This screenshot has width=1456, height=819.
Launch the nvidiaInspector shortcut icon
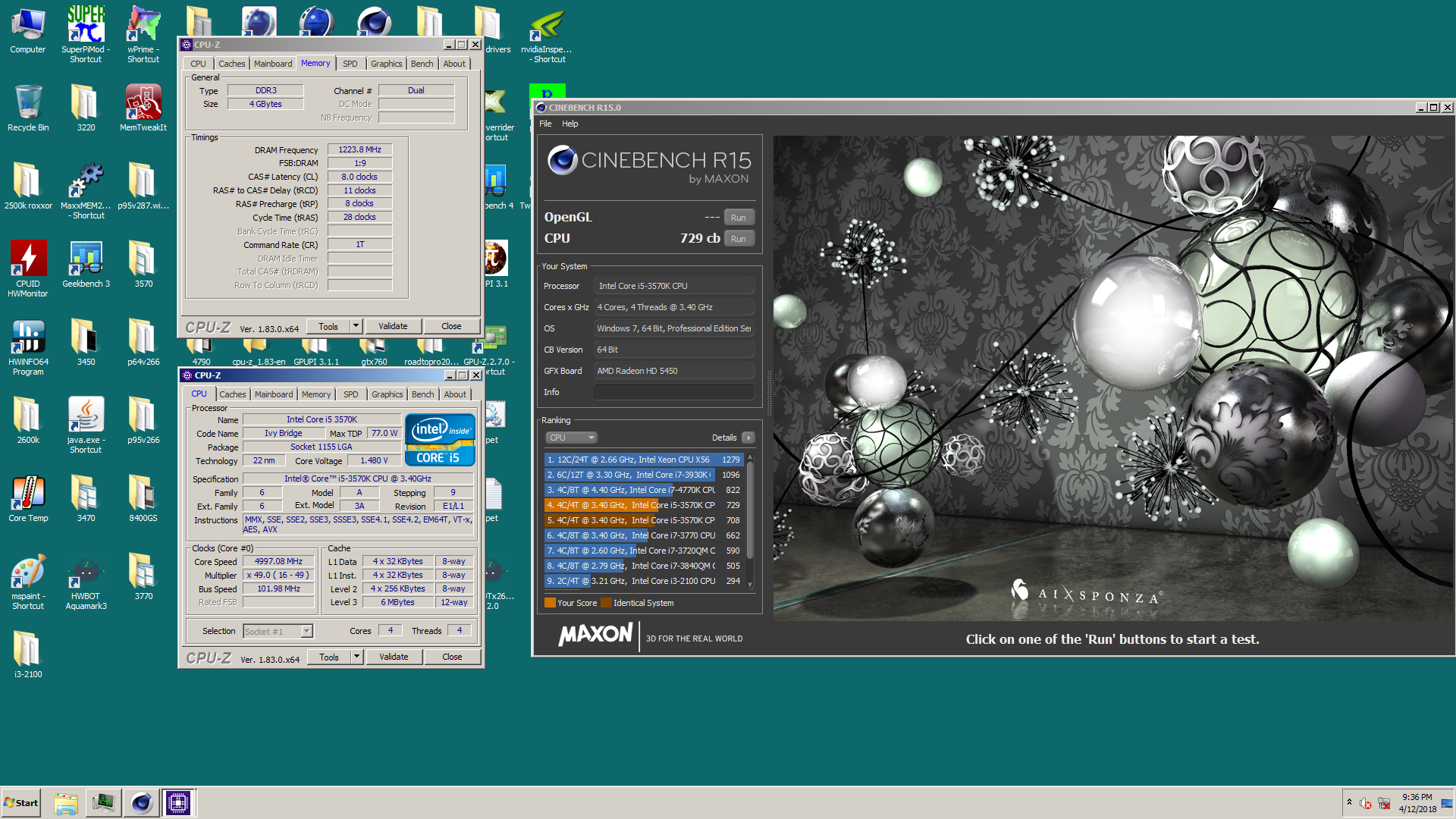(547, 34)
